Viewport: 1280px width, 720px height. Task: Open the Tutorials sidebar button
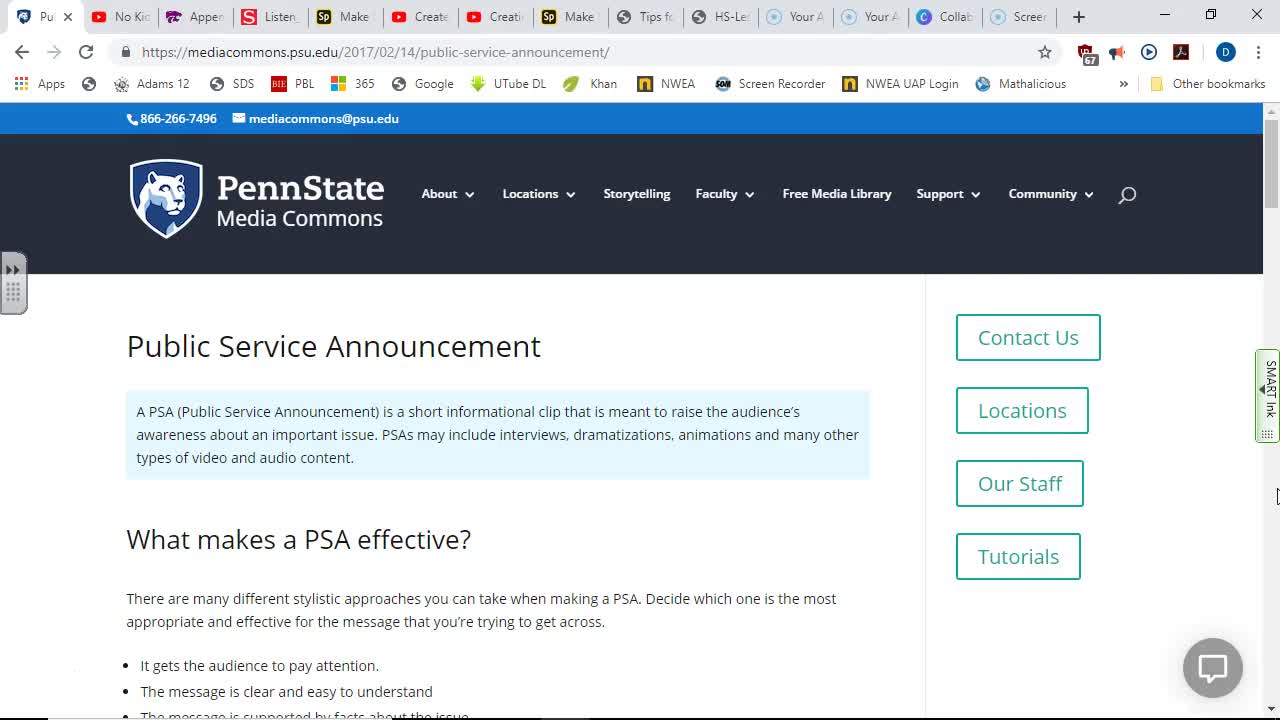[x=1017, y=557]
